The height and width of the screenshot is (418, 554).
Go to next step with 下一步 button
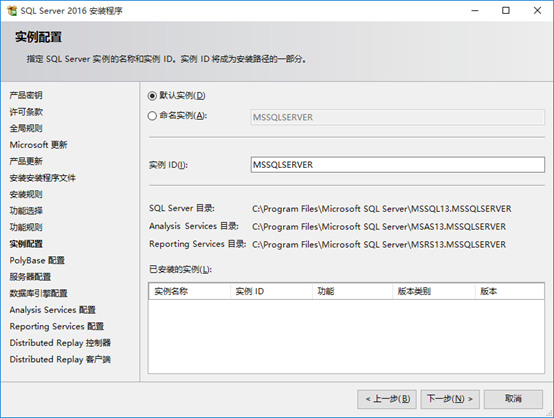click(x=450, y=399)
